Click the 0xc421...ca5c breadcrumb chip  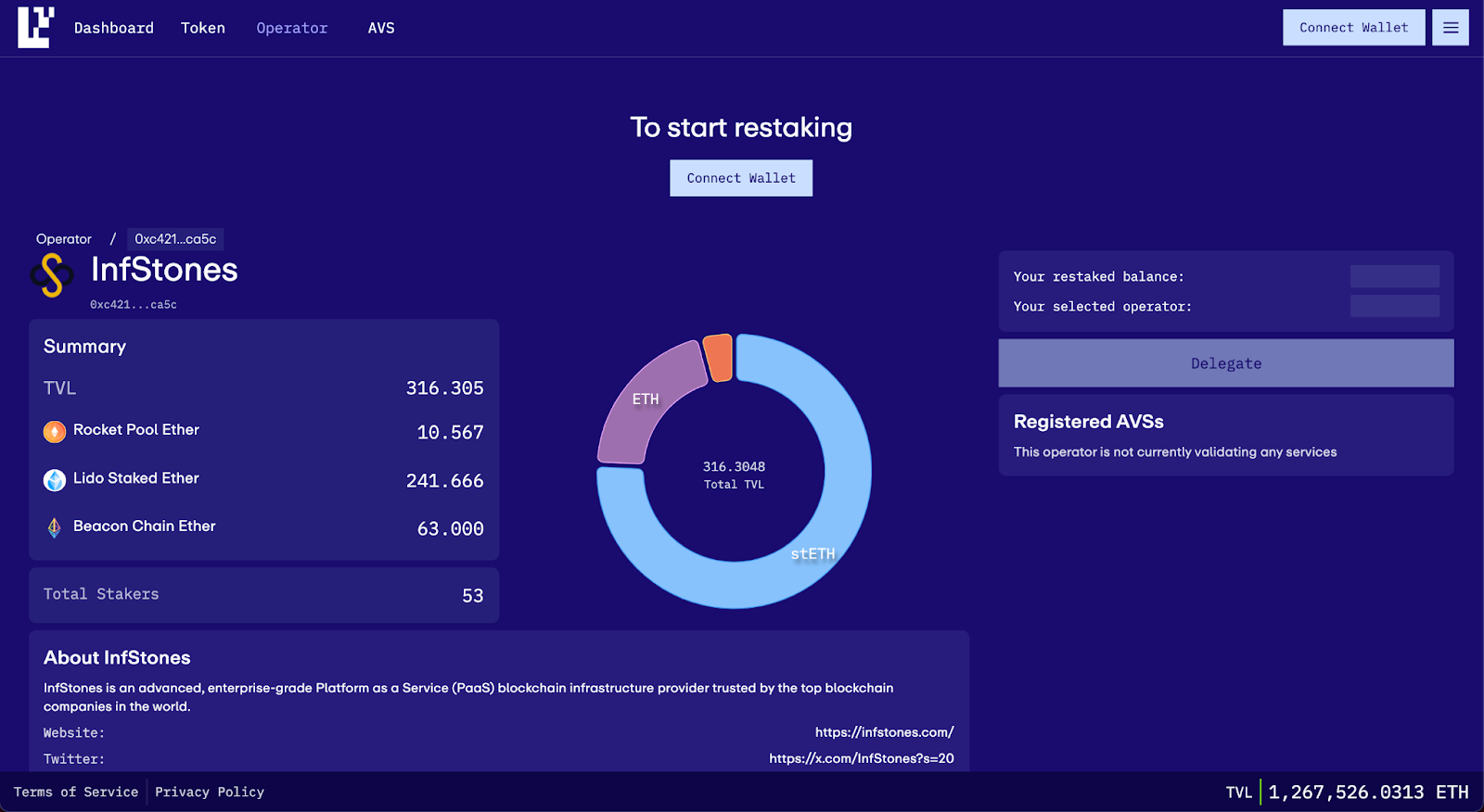[x=175, y=239]
